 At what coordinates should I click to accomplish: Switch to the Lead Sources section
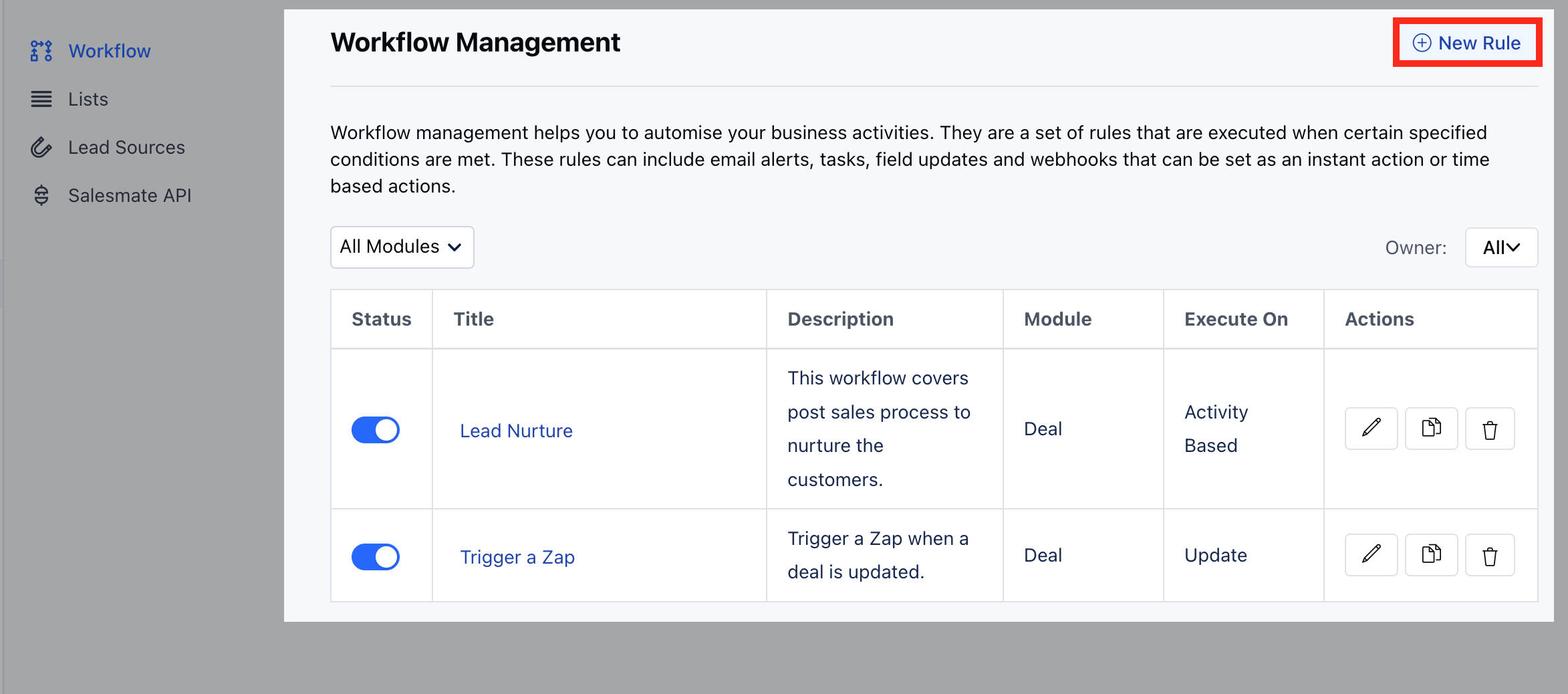pos(126,146)
